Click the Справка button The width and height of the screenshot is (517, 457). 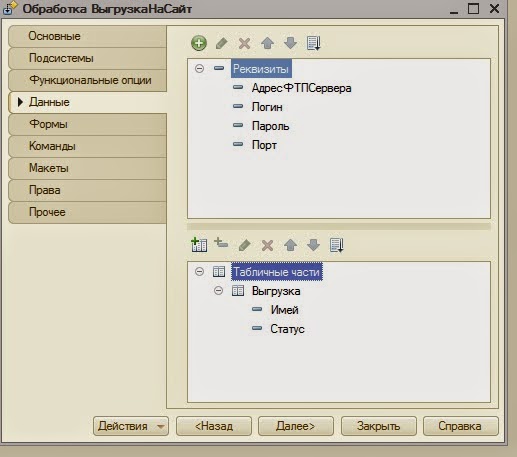(461, 426)
